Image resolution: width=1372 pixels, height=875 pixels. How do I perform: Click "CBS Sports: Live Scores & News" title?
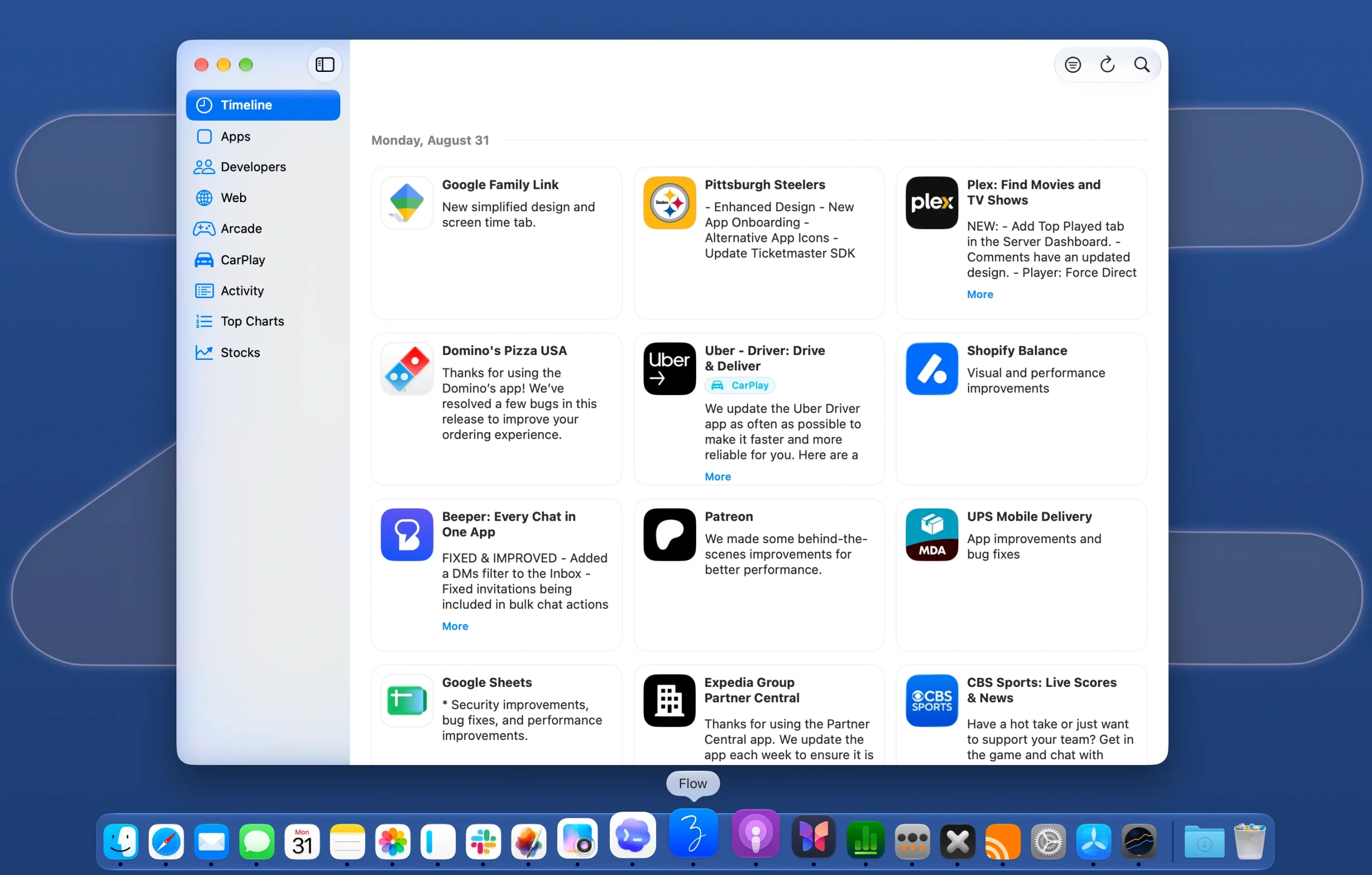pyautogui.click(x=1041, y=691)
